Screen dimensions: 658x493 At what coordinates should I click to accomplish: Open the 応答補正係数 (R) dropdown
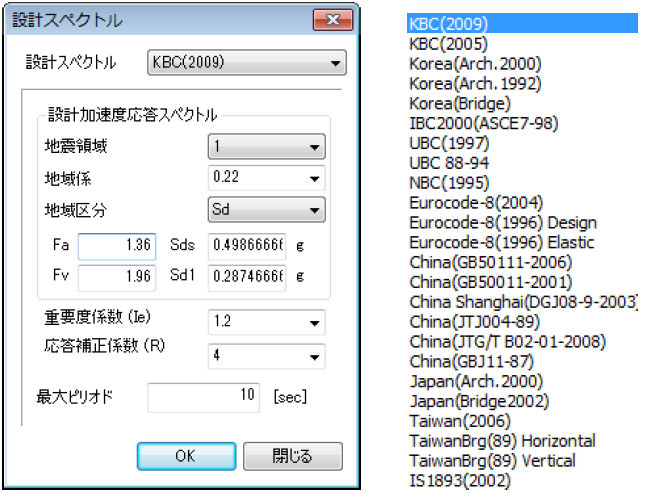(266, 356)
